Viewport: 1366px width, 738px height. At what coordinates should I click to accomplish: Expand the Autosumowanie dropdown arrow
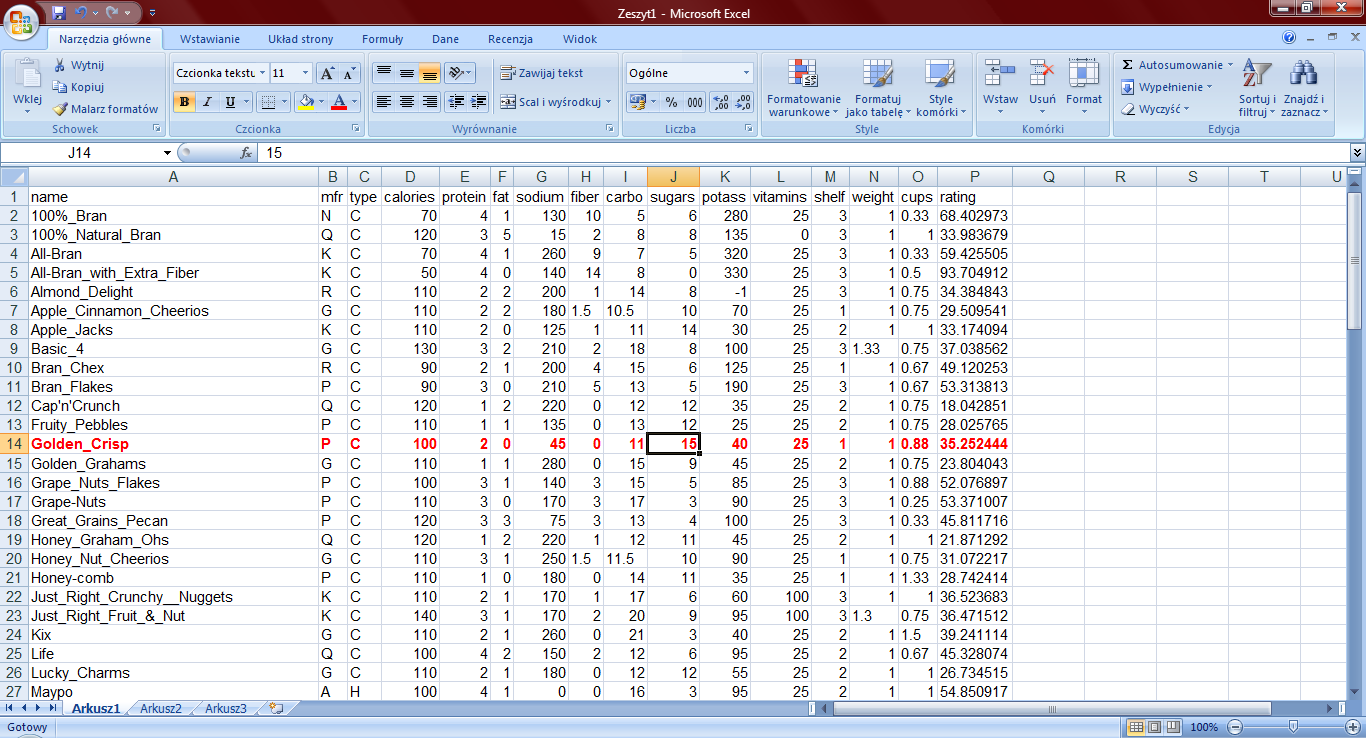1230,65
